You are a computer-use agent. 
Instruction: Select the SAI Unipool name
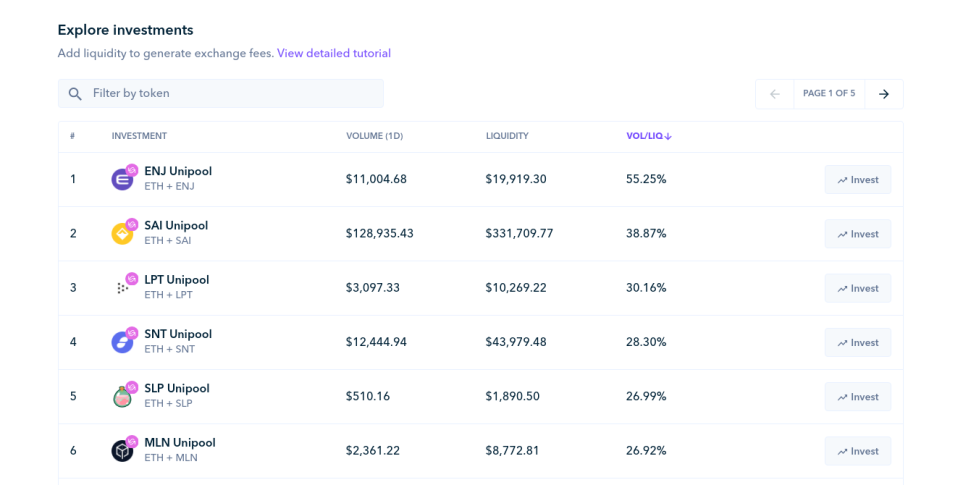pos(176,225)
